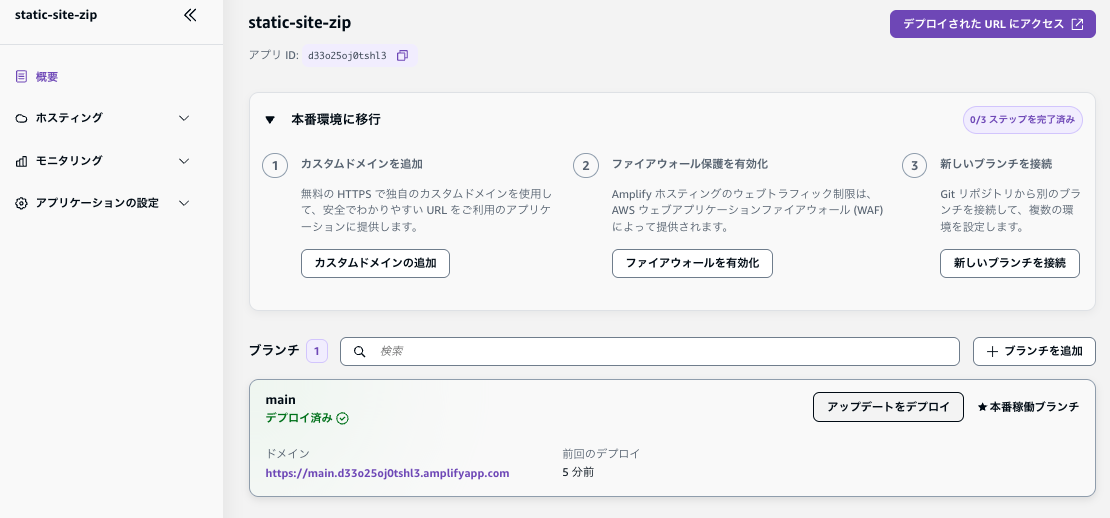Click the static-site-zip sidebar title
Viewport: 1110px width, 518px height.
point(56,15)
